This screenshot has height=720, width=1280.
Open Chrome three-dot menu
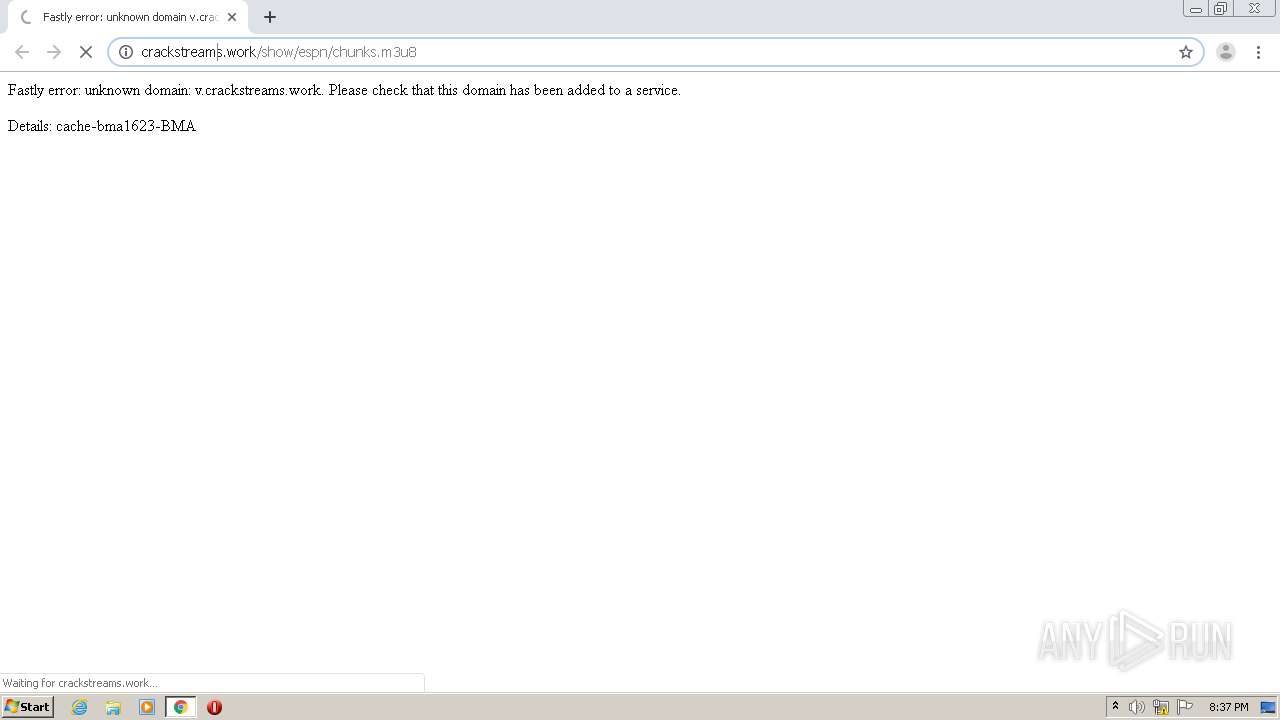(1258, 52)
